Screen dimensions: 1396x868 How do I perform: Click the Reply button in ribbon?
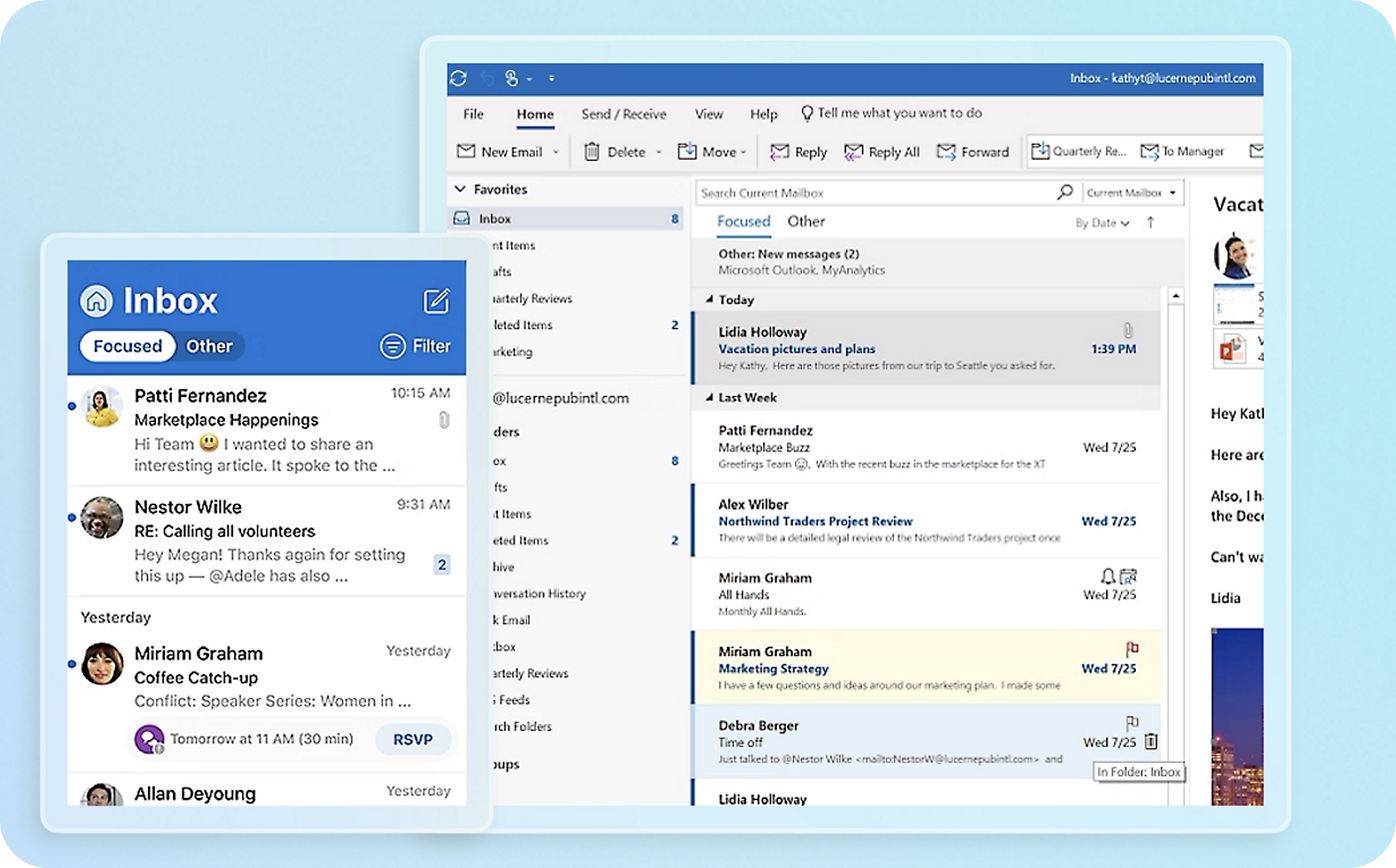798,152
